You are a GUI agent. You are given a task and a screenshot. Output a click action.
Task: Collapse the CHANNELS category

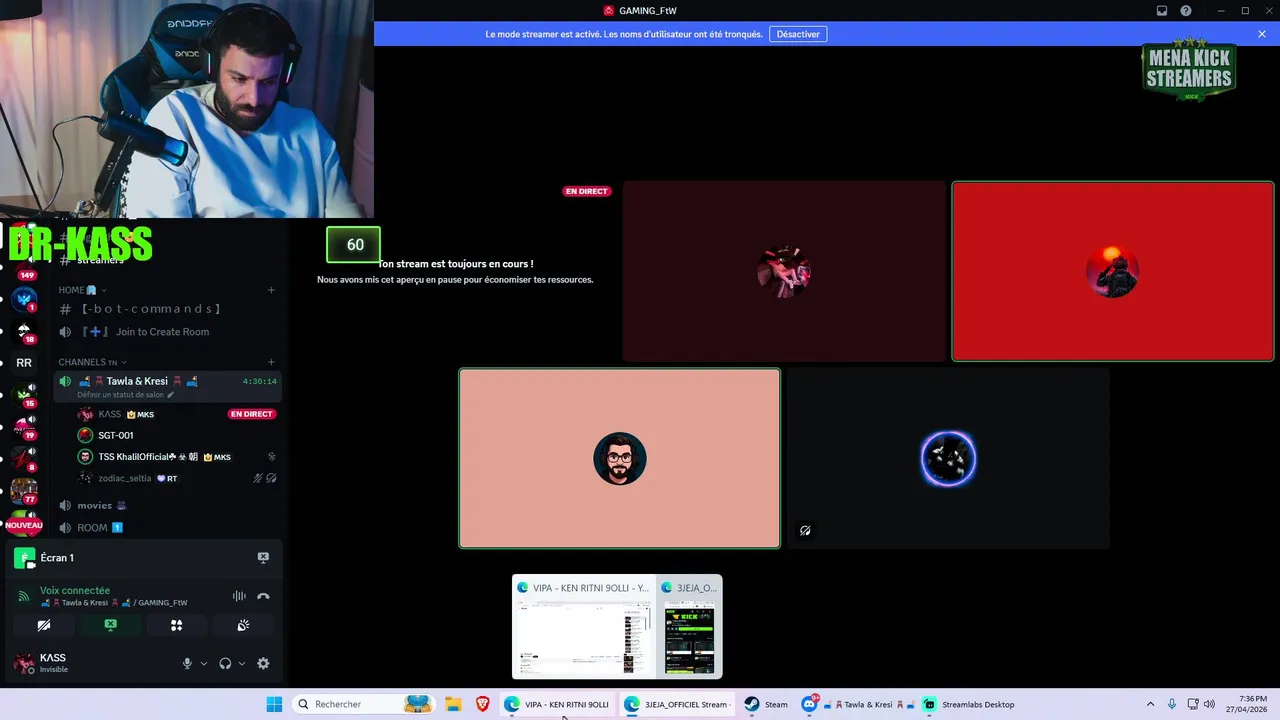(x=92, y=362)
